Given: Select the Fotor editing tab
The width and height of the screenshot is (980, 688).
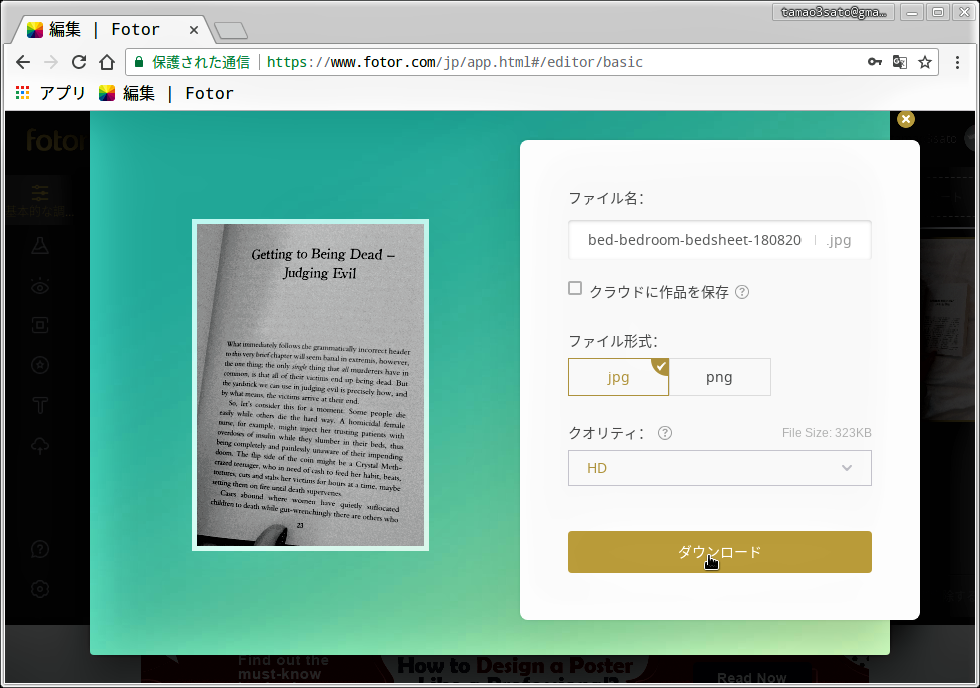Looking at the screenshot, I should click(112, 29).
